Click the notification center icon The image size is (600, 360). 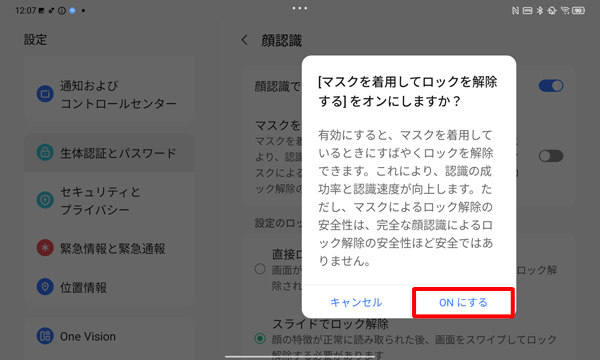tap(45, 94)
